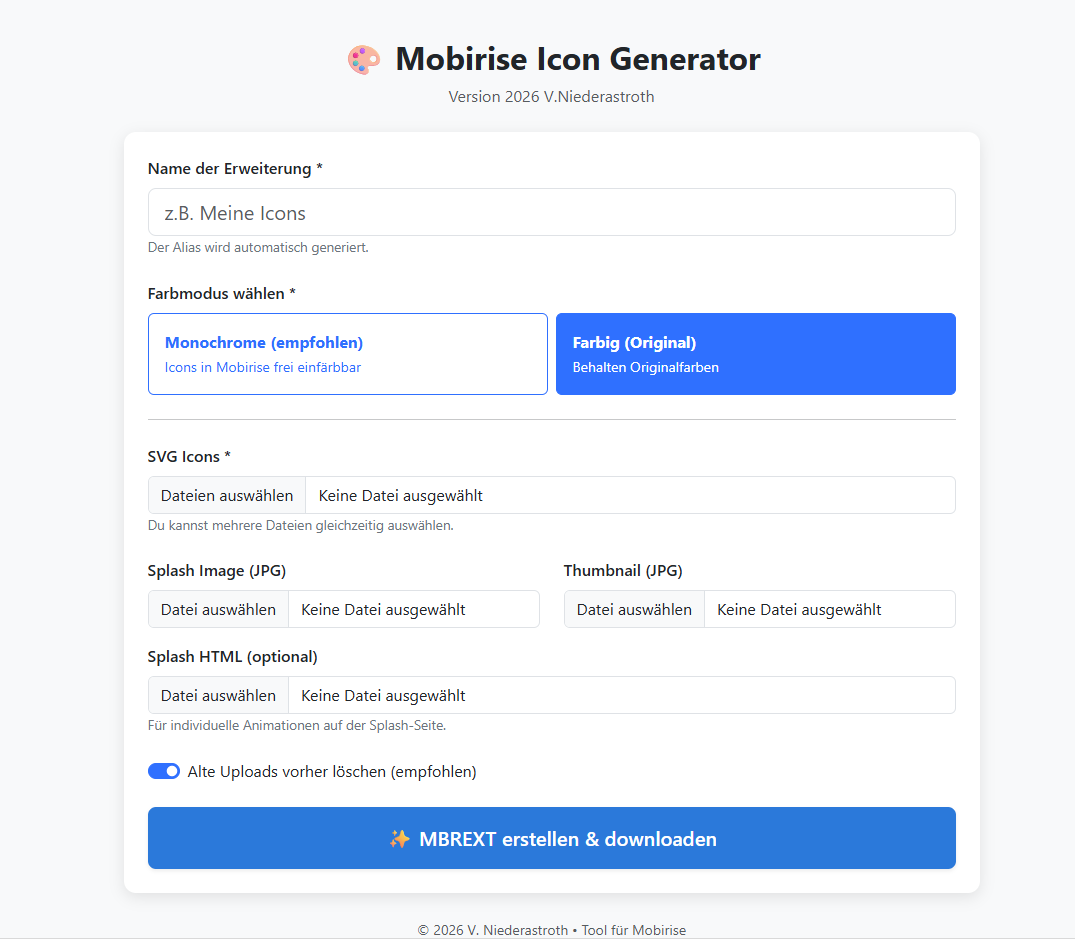Choose the Farbig (Original) color mode
Screen dimensions: 1075x939
755,354
